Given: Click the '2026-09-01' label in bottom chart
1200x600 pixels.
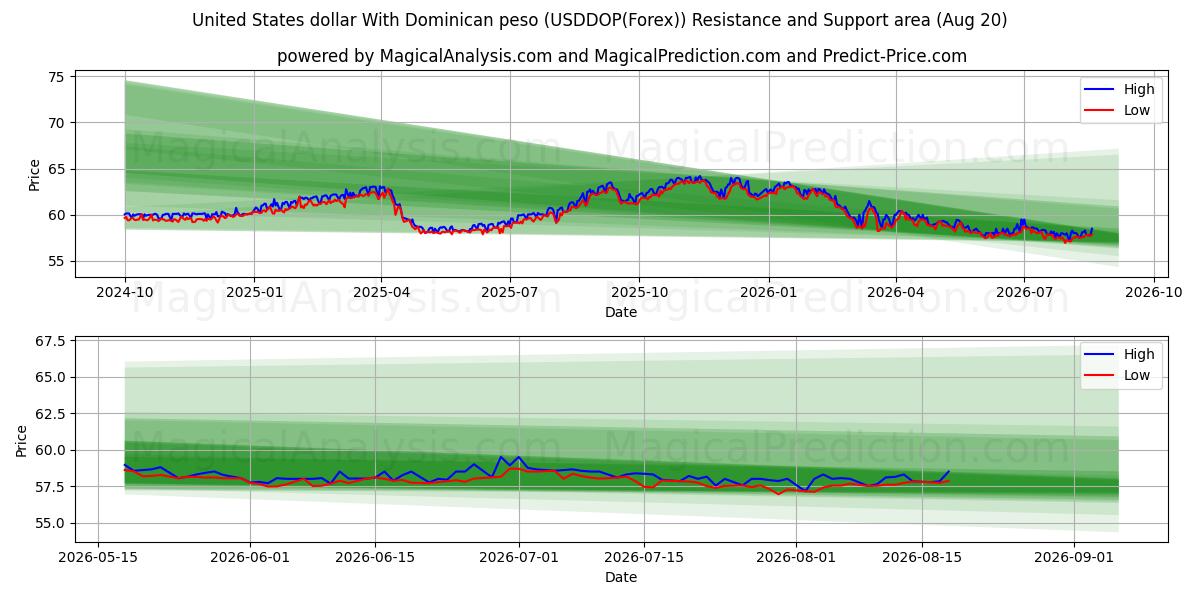Looking at the screenshot, I should click(x=1074, y=558).
